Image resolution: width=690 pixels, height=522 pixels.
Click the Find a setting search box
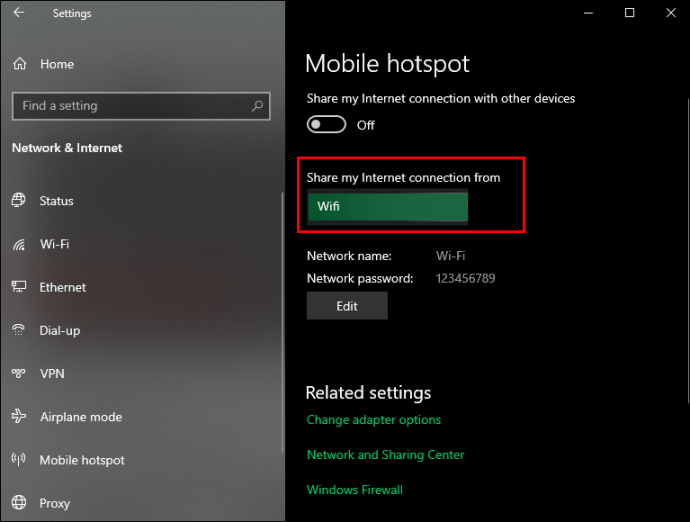(141, 106)
